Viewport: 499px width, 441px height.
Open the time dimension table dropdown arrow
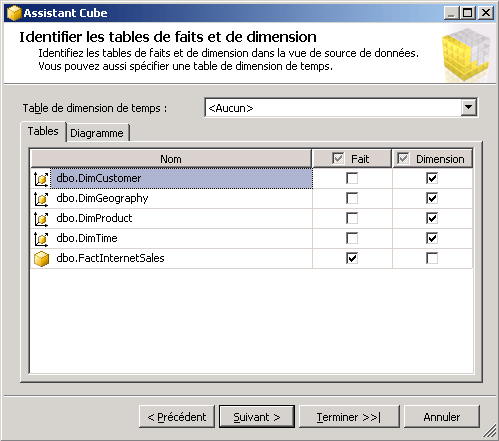tap(469, 108)
